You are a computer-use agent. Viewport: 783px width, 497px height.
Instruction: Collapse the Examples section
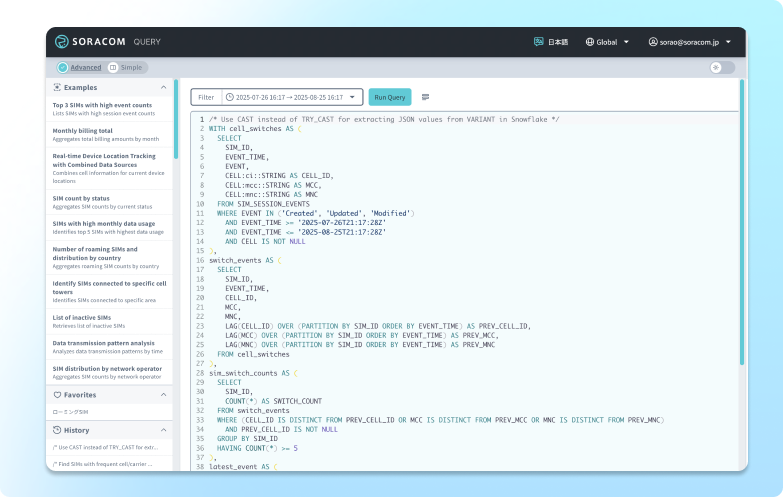click(x=165, y=87)
